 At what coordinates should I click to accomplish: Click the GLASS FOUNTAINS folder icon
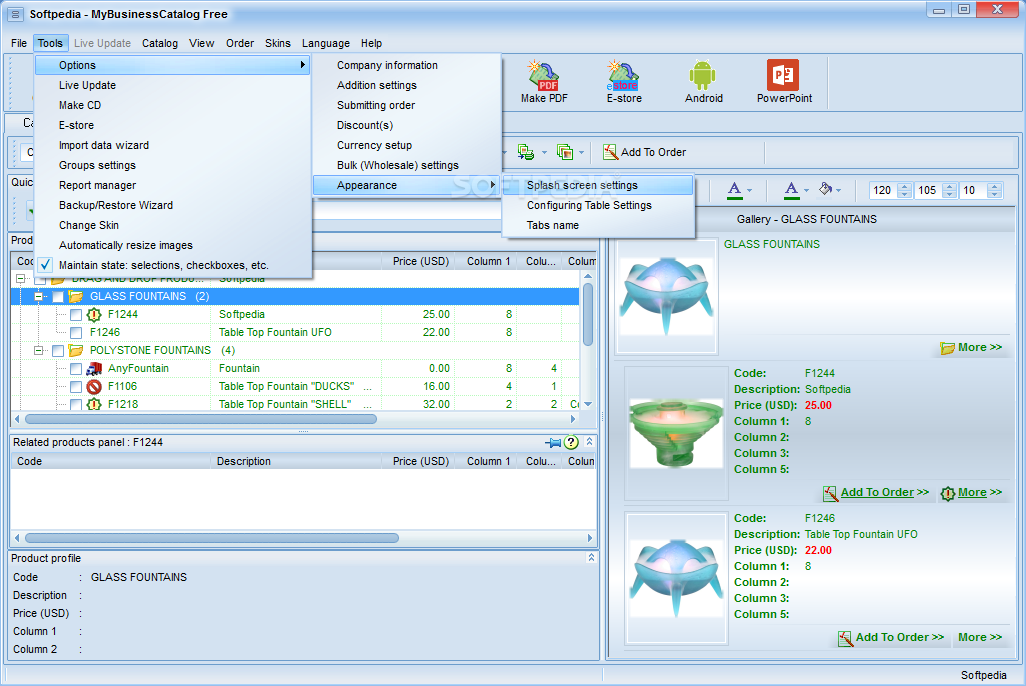[76, 297]
